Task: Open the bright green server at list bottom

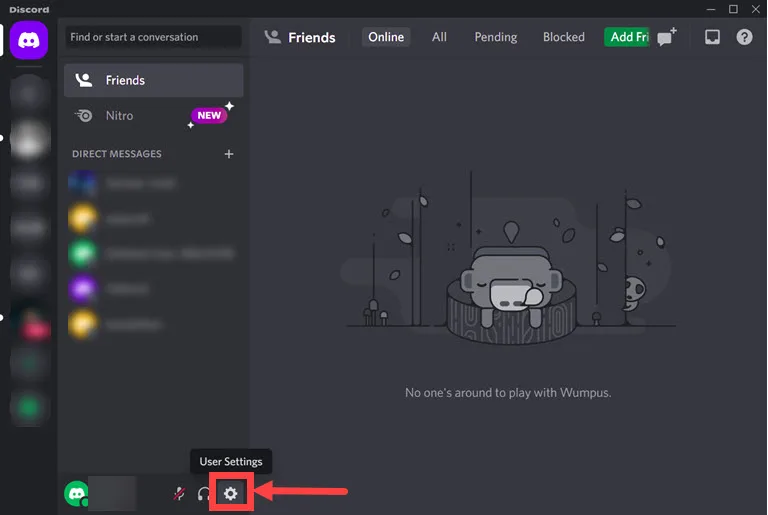Action: pos(29,408)
